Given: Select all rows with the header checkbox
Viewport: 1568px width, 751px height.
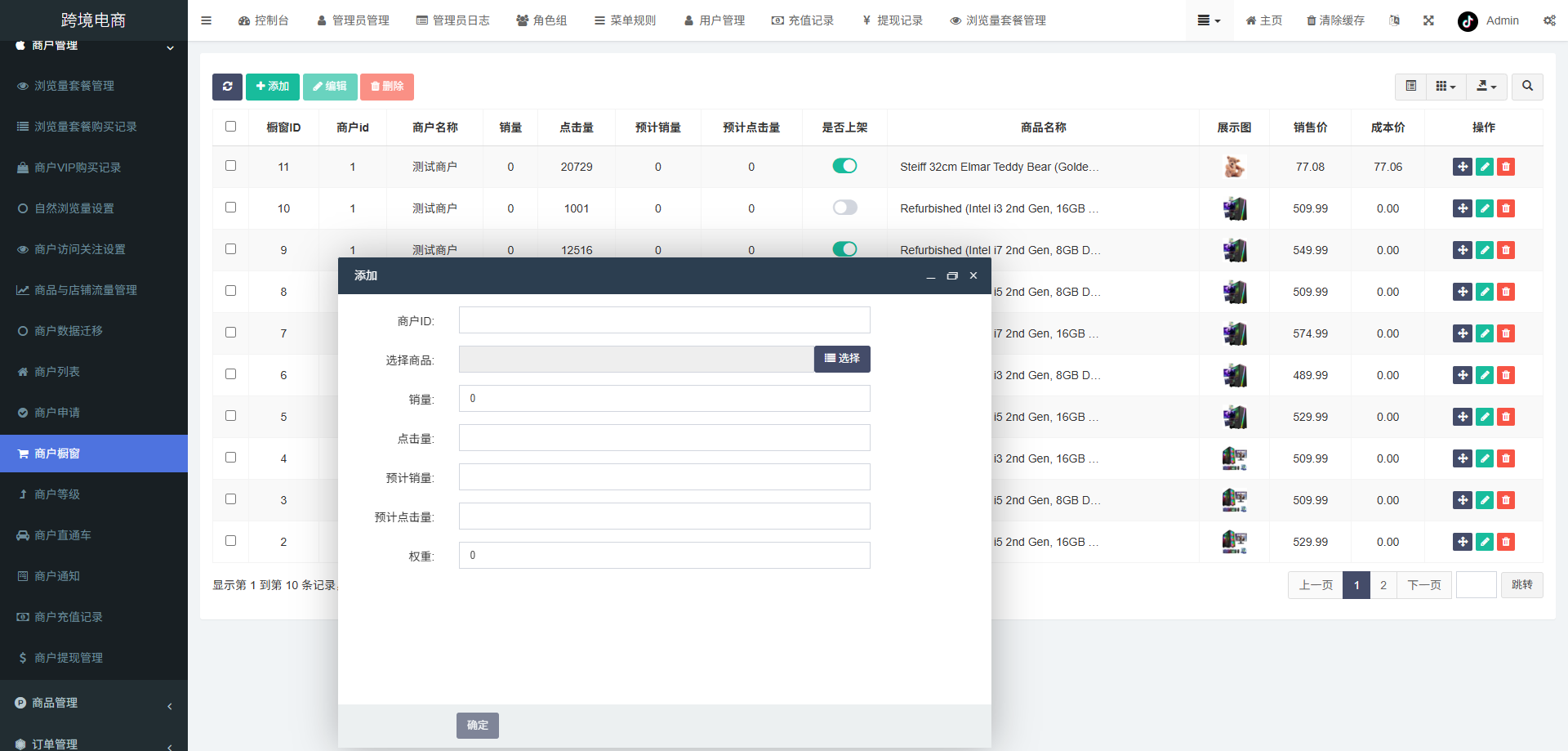Looking at the screenshot, I should tap(230, 127).
